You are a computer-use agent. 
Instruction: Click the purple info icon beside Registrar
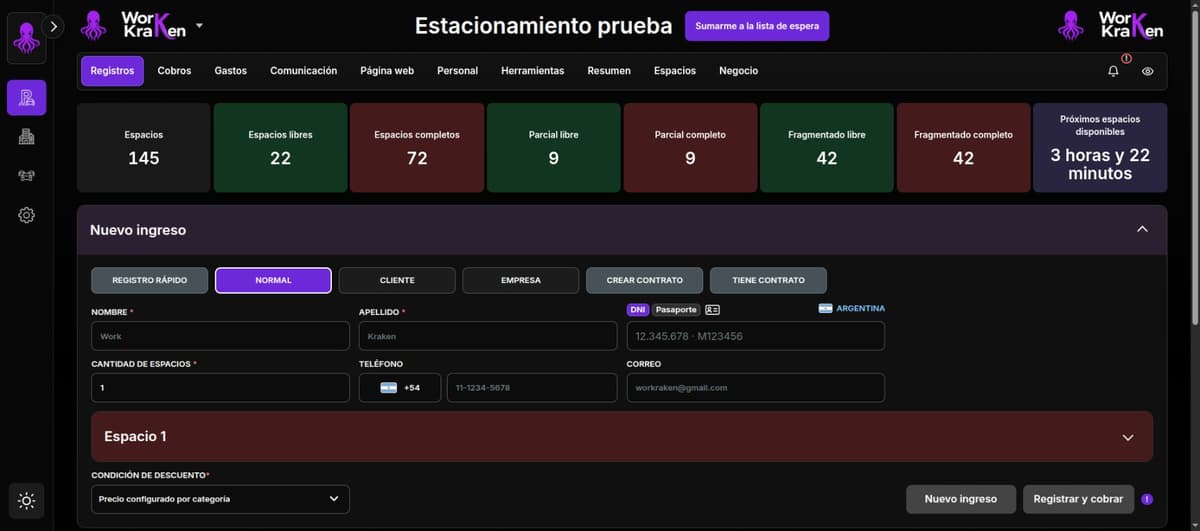click(1147, 499)
